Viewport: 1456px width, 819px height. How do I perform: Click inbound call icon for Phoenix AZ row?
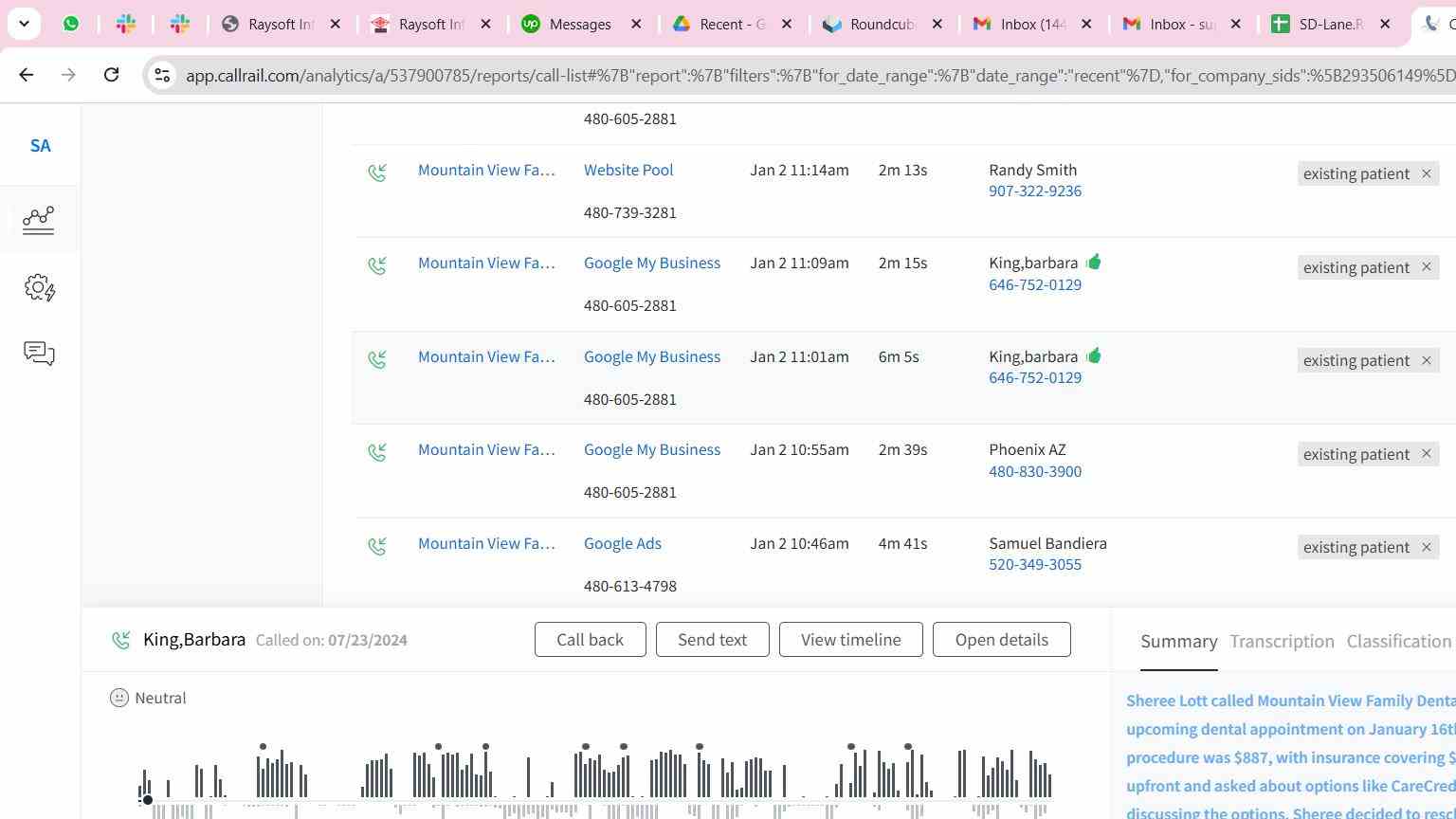click(x=377, y=452)
